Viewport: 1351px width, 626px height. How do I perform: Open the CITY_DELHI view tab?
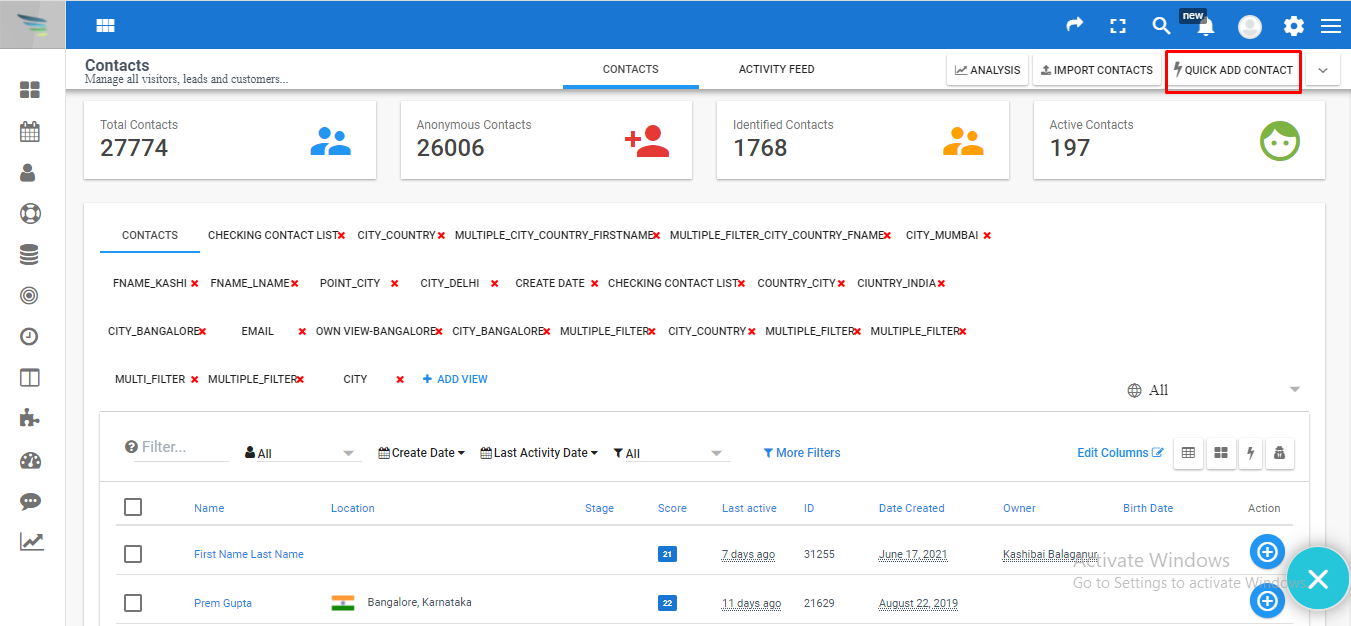pyautogui.click(x=449, y=284)
